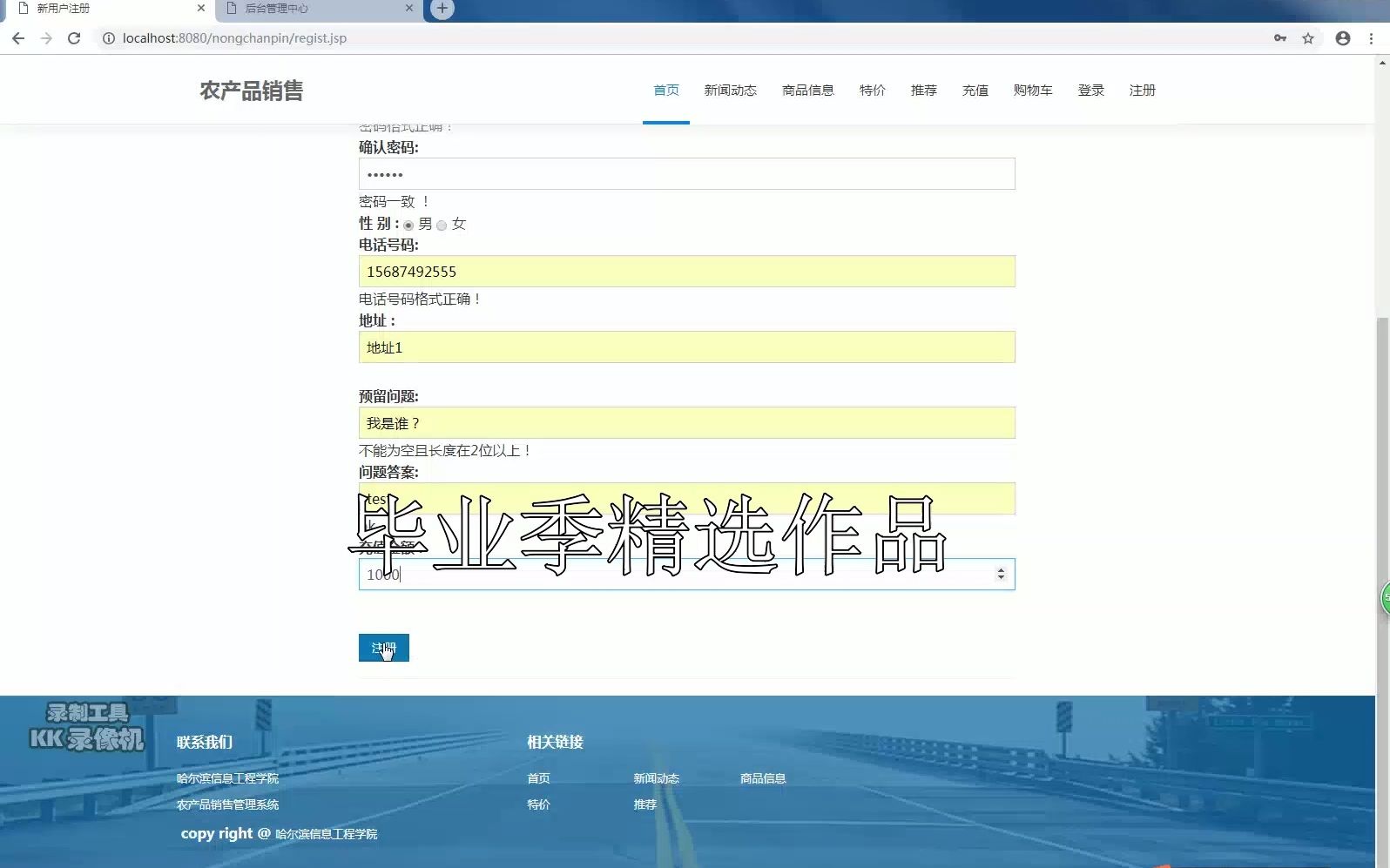This screenshot has width=1390, height=868.
Task: Click the 注册 submit button
Action: [383, 648]
